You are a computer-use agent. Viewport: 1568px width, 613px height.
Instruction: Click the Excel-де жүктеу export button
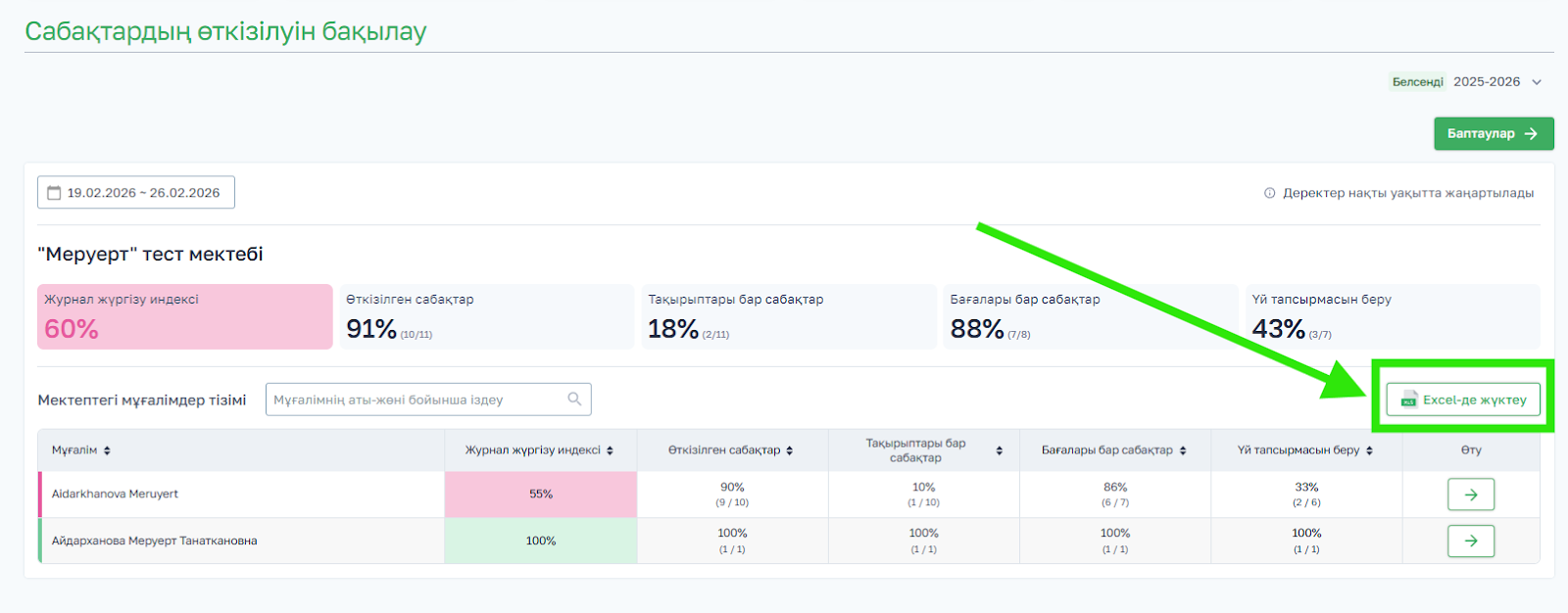pos(1462,400)
